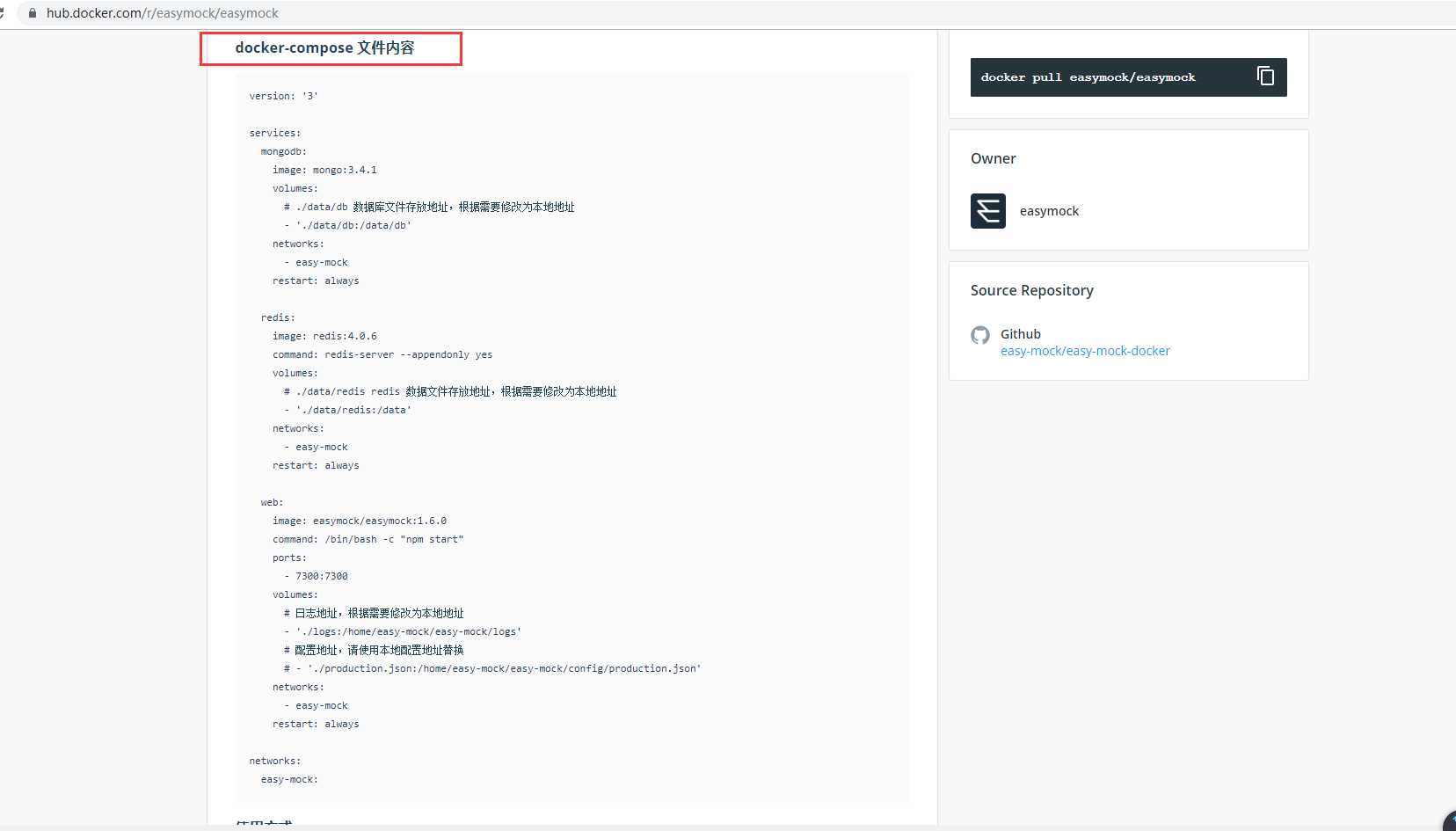The height and width of the screenshot is (831, 1456).
Task: Click the address bar lock icon
Action: point(33,13)
